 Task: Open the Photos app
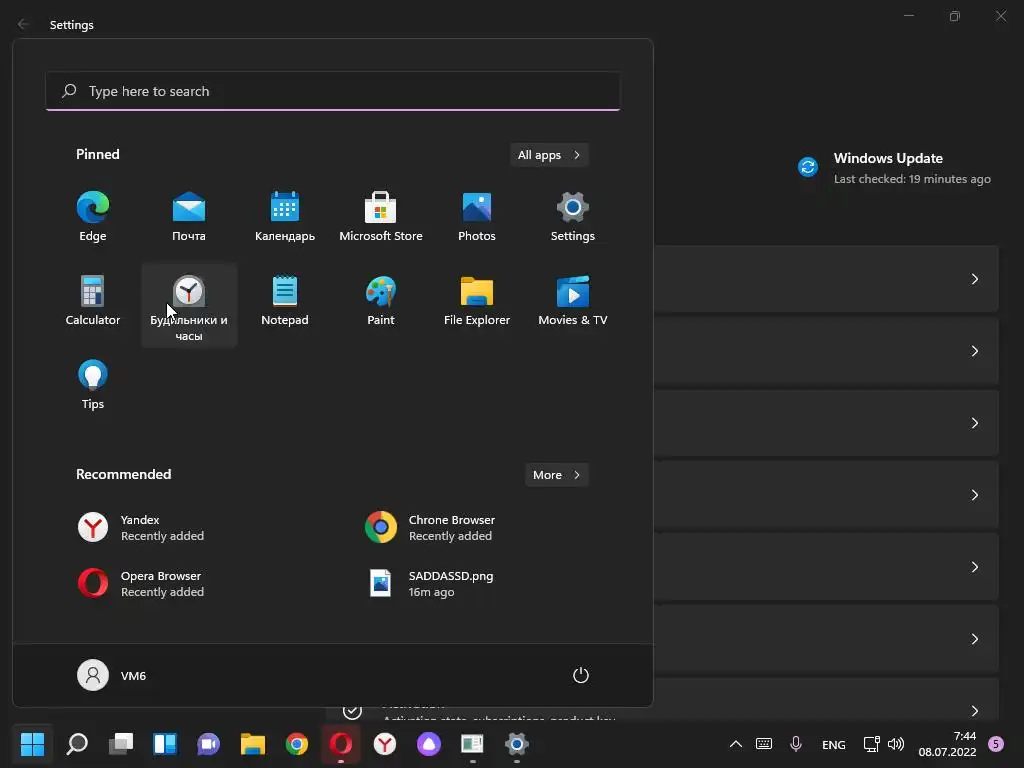pos(477,217)
